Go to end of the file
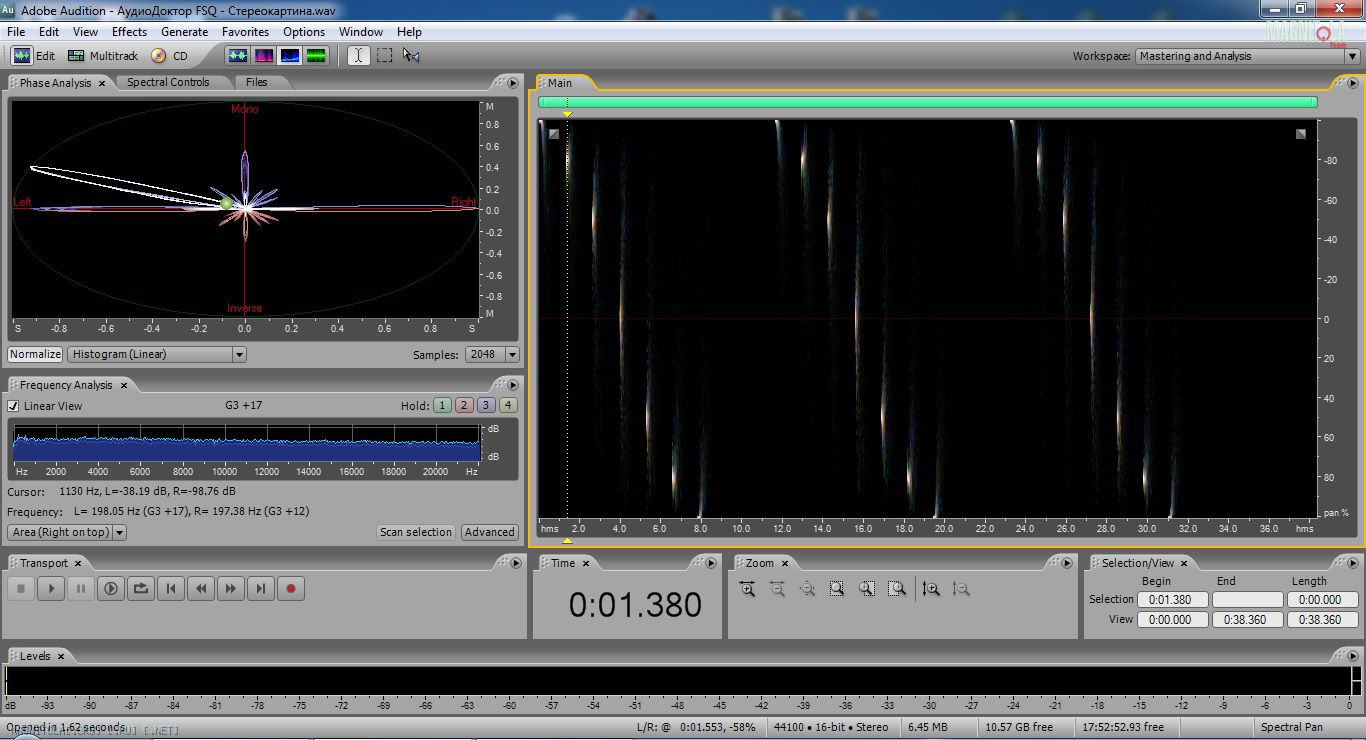The height and width of the screenshot is (740, 1366). (x=261, y=589)
